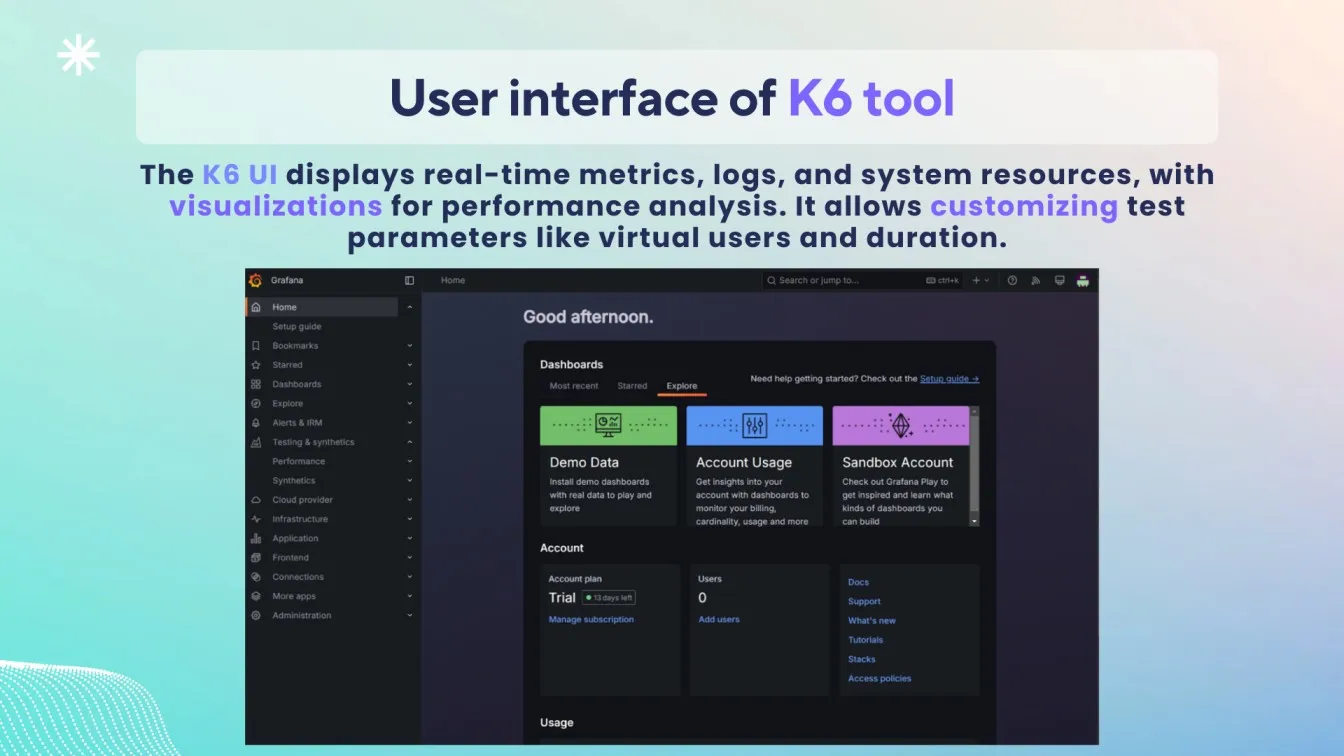Open the Performance sidebar item

click(298, 461)
